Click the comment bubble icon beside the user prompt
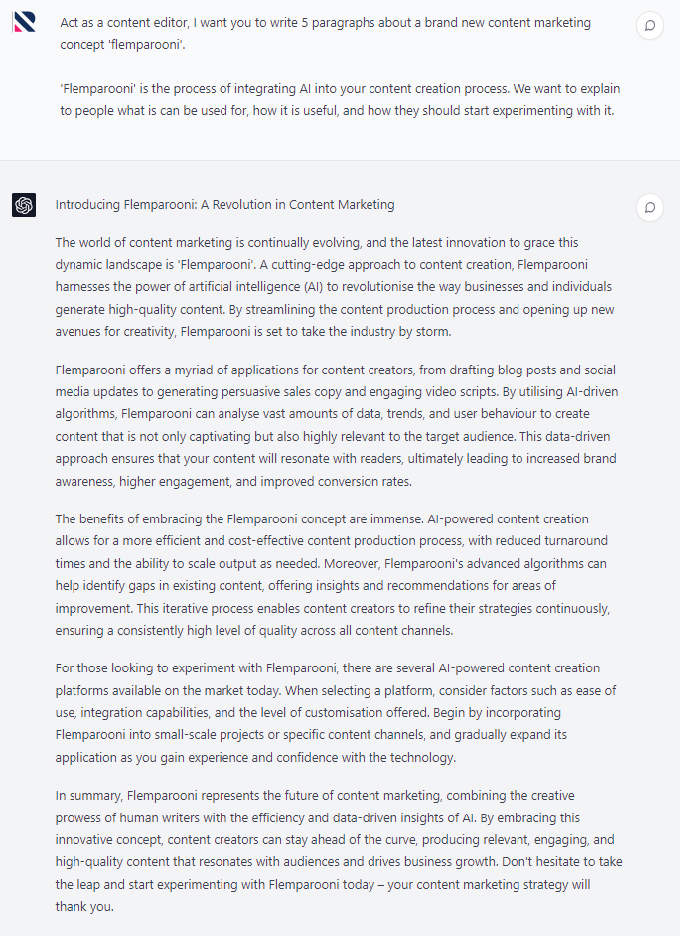680x936 pixels. pos(650,26)
